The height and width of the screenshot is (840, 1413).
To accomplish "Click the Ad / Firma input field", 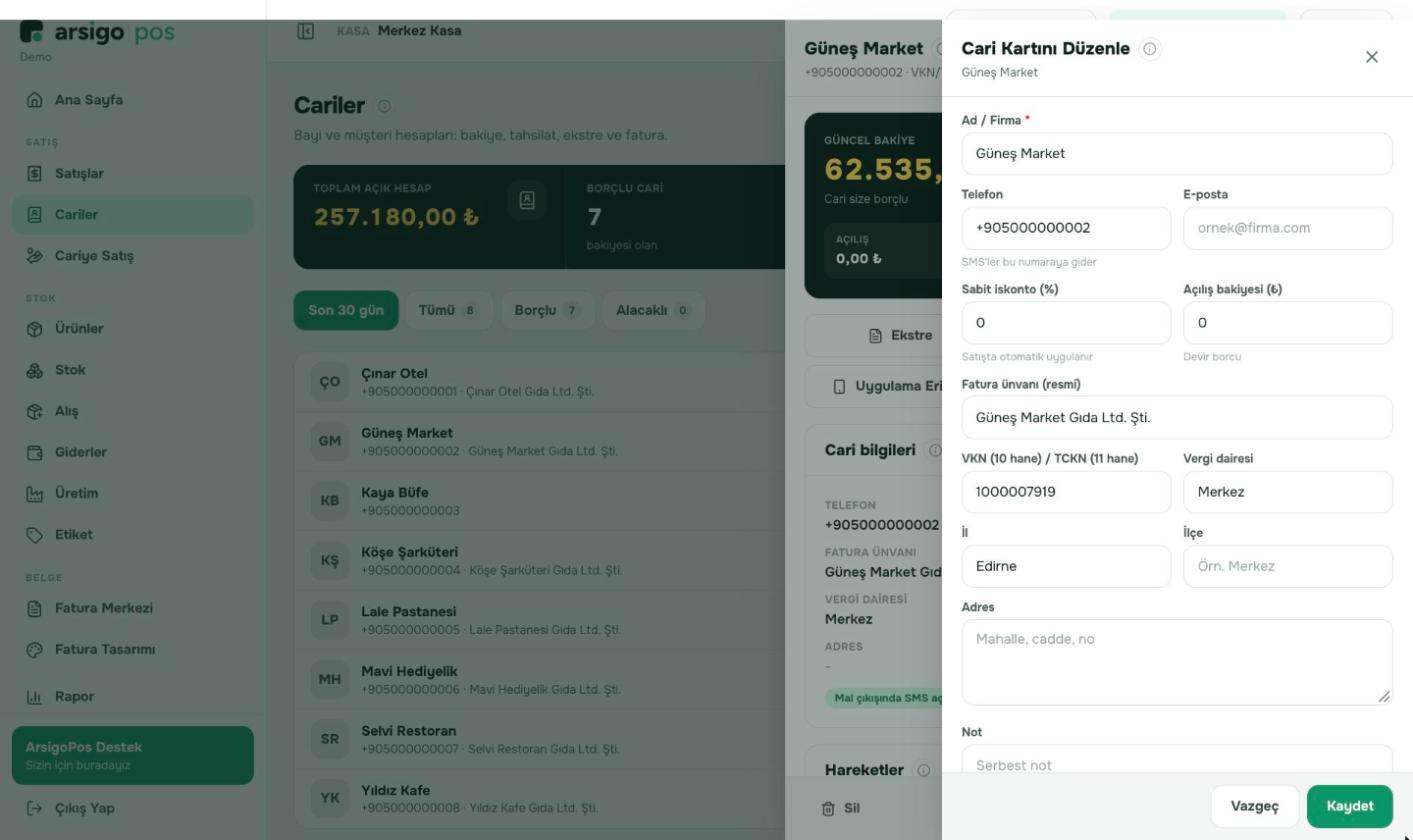I will 1177,154.
